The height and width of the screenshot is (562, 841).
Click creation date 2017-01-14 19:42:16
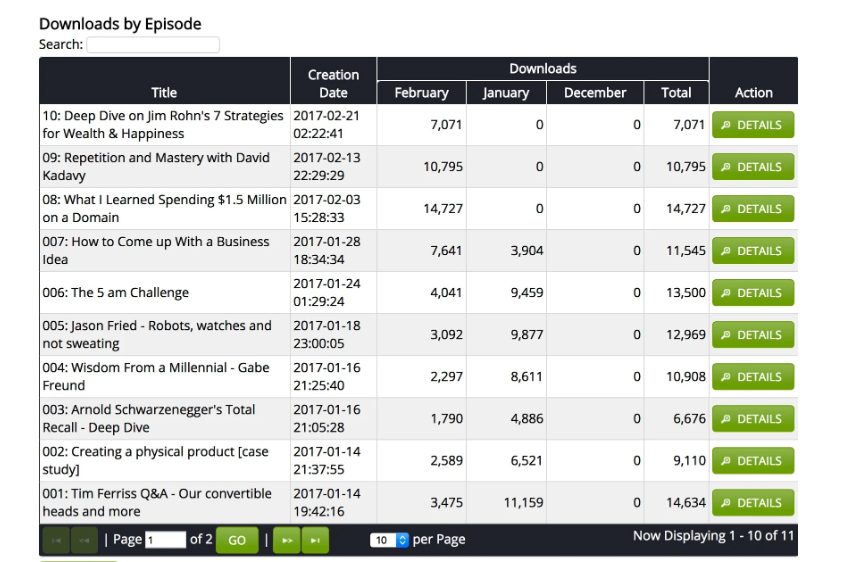327,502
